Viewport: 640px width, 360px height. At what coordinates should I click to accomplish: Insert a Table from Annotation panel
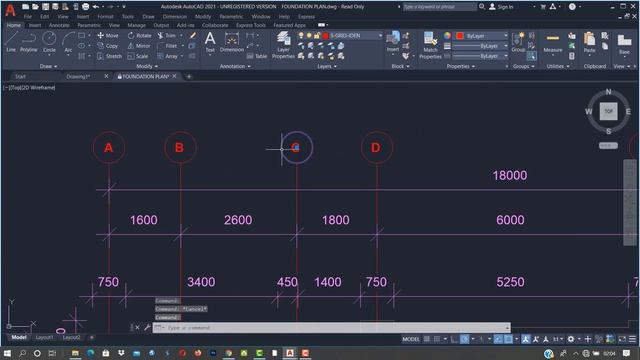(x=257, y=56)
